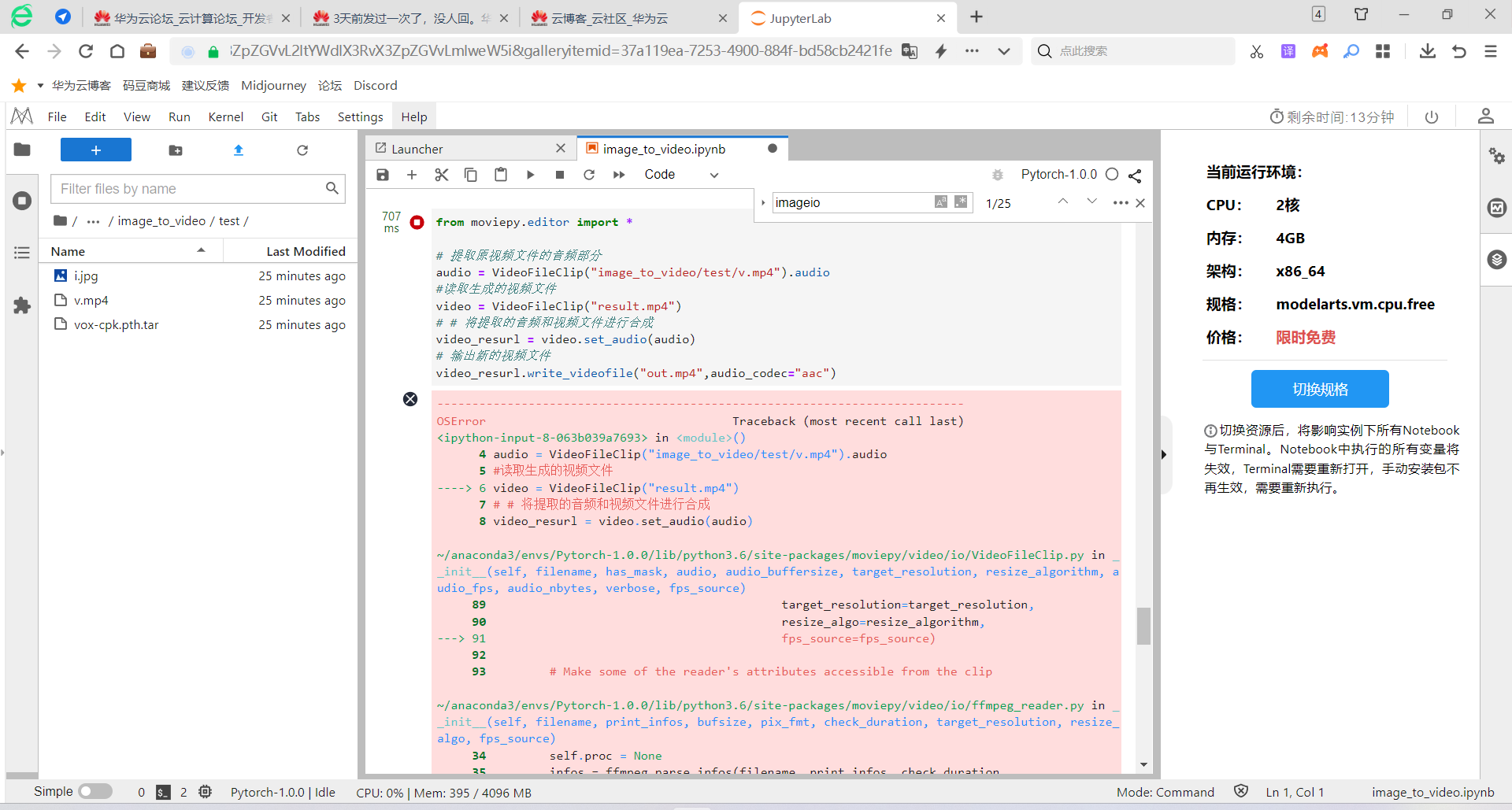Open the extension manager puzzle icon

point(22,305)
